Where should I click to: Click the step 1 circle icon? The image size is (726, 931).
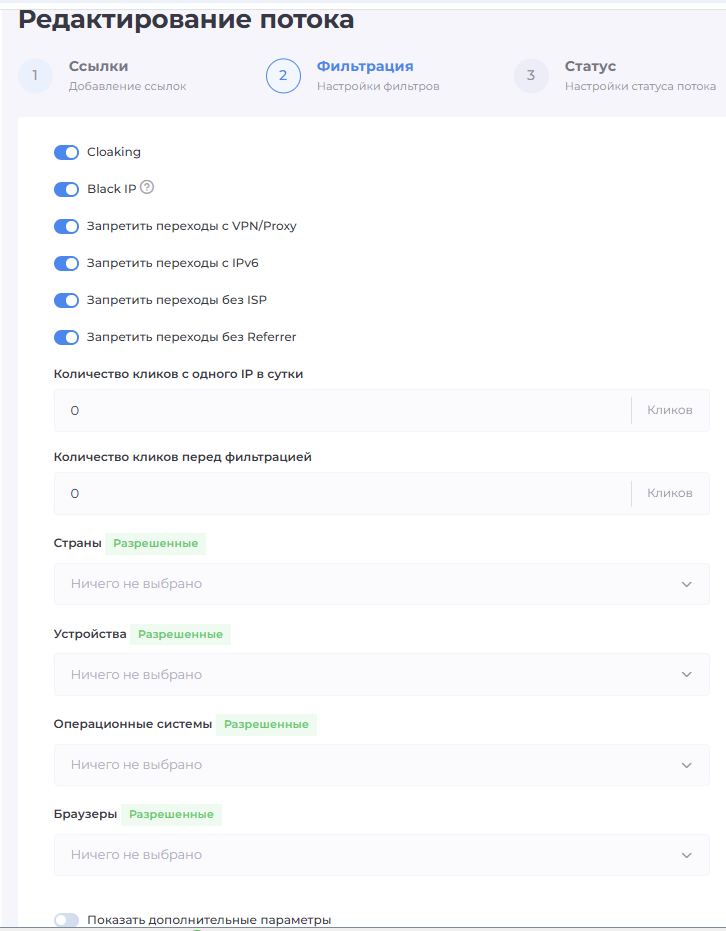click(35, 76)
